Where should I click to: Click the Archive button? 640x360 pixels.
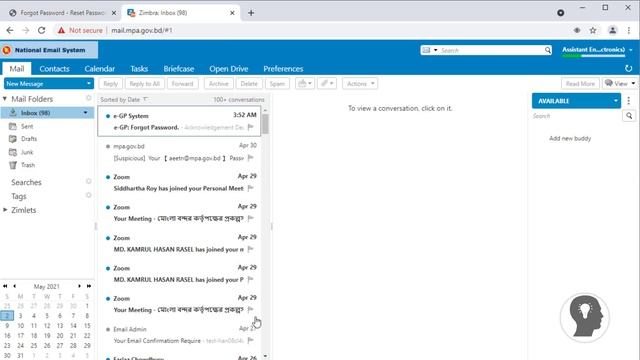pyautogui.click(x=218, y=84)
